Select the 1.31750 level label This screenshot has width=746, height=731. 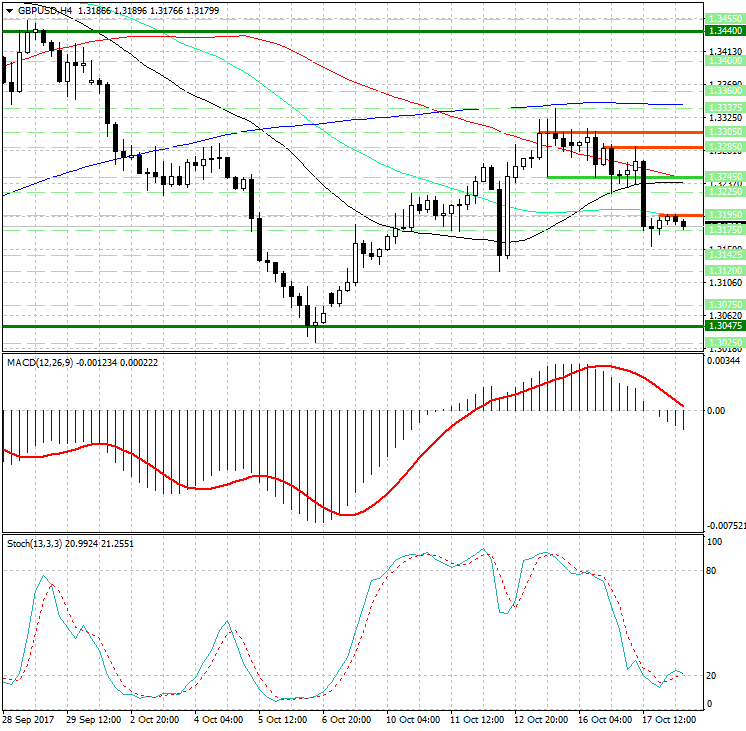[725, 230]
